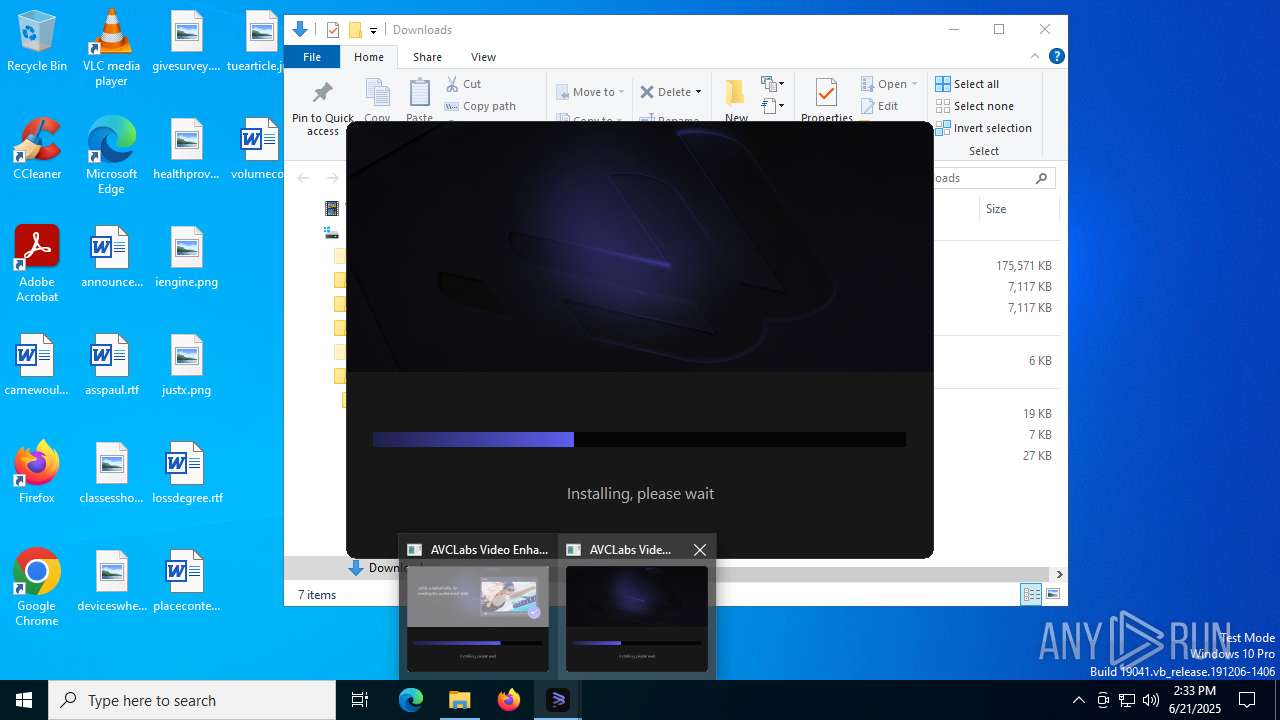The image size is (1280, 720).
Task: Select placeconte... document on desktop
Action: point(186,582)
